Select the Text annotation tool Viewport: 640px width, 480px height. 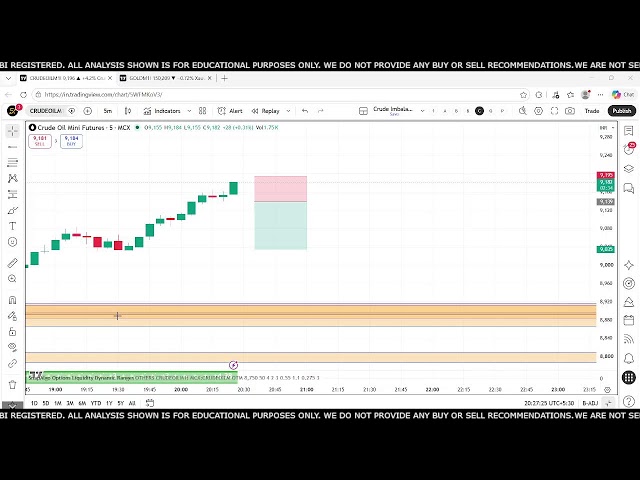13,226
